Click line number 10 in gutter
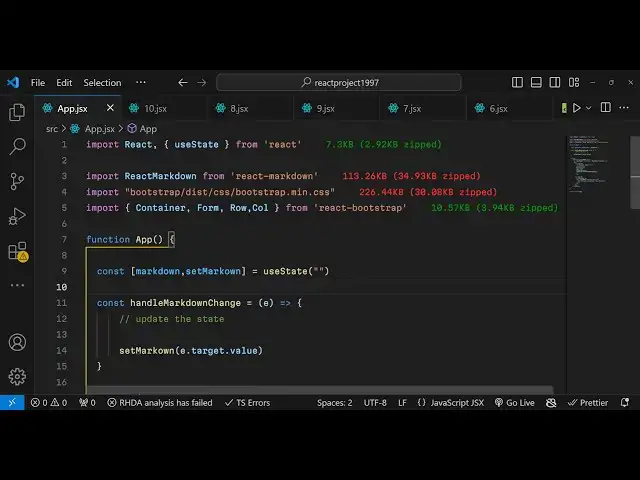This screenshot has height=480, width=640. pyautogui.click(x=62, y=287)
